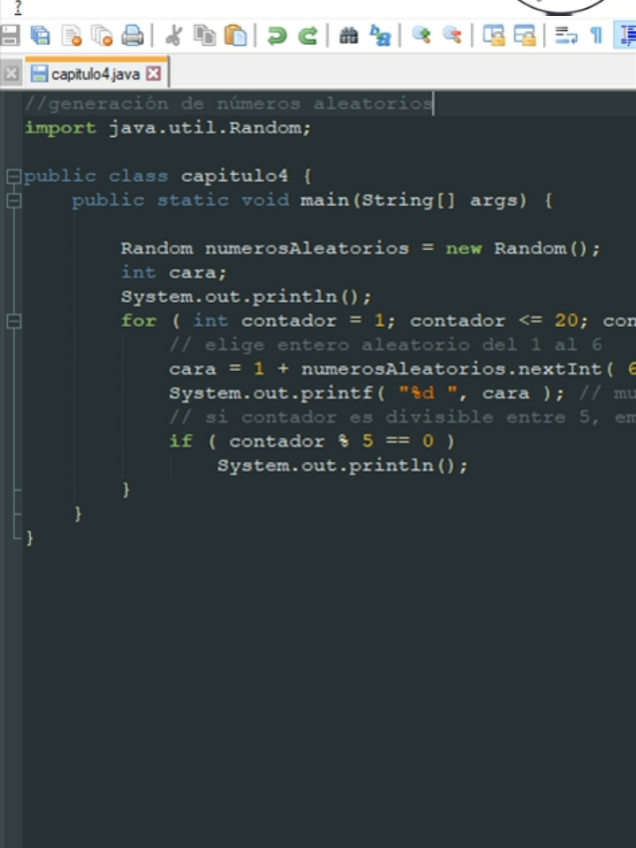Click the Print toolbar icon
The width and height of the screenshot is (636, 848).
pos(132,36)
